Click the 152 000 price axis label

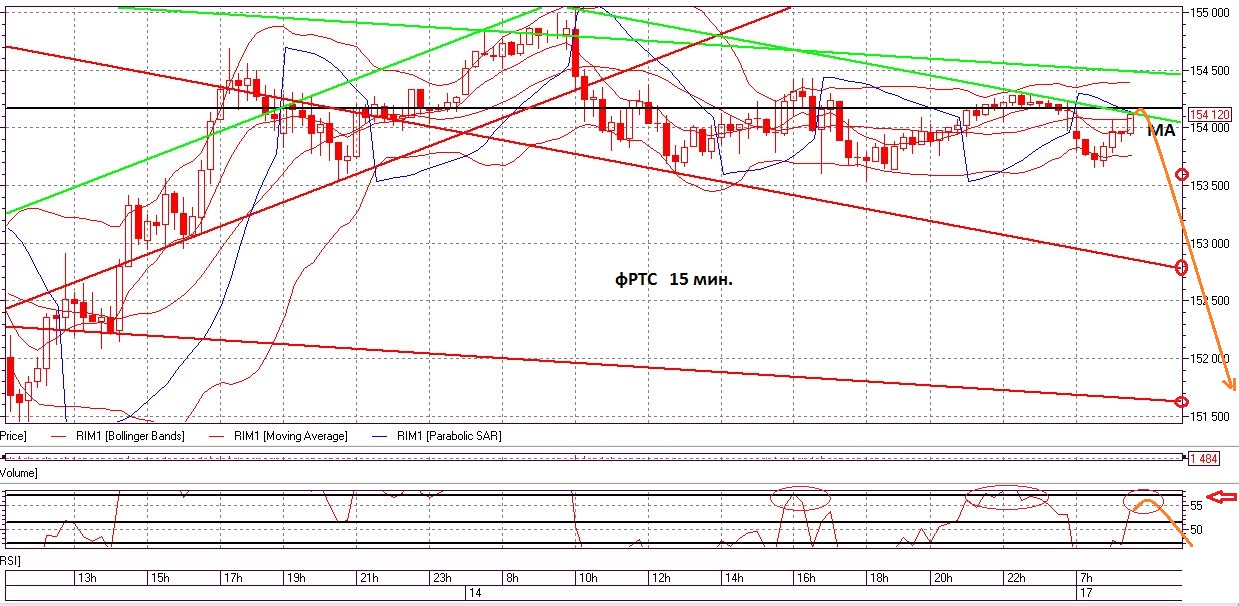pyautogui.click(x=1210, y=358)
